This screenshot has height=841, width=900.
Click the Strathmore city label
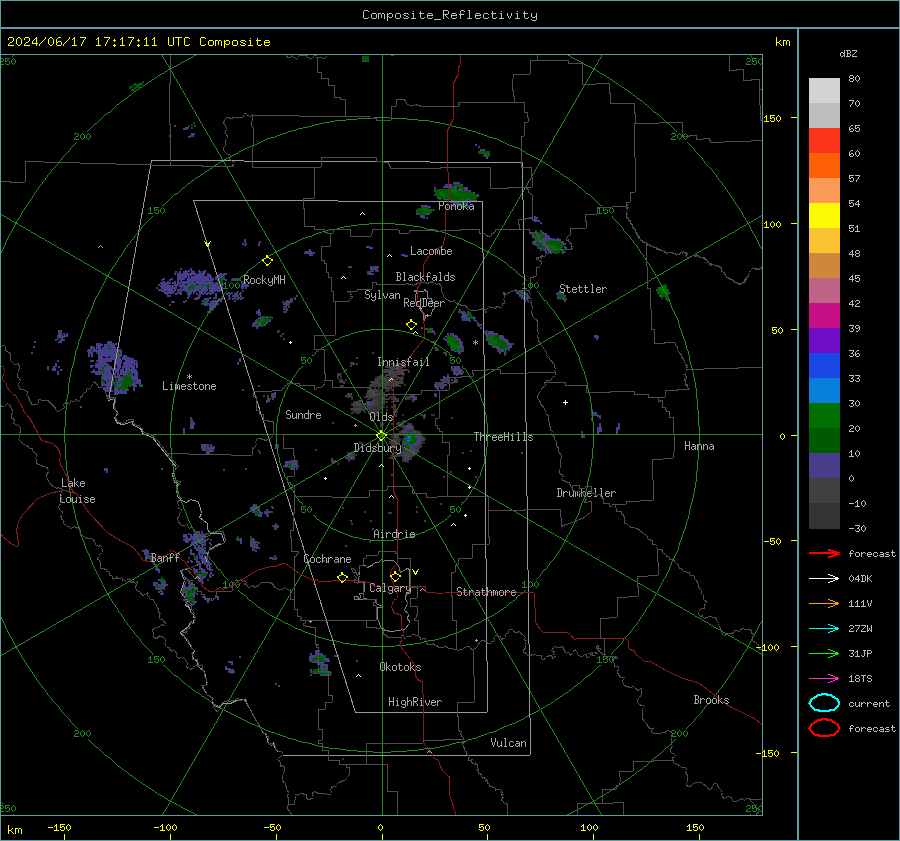(x=486, y=592)
